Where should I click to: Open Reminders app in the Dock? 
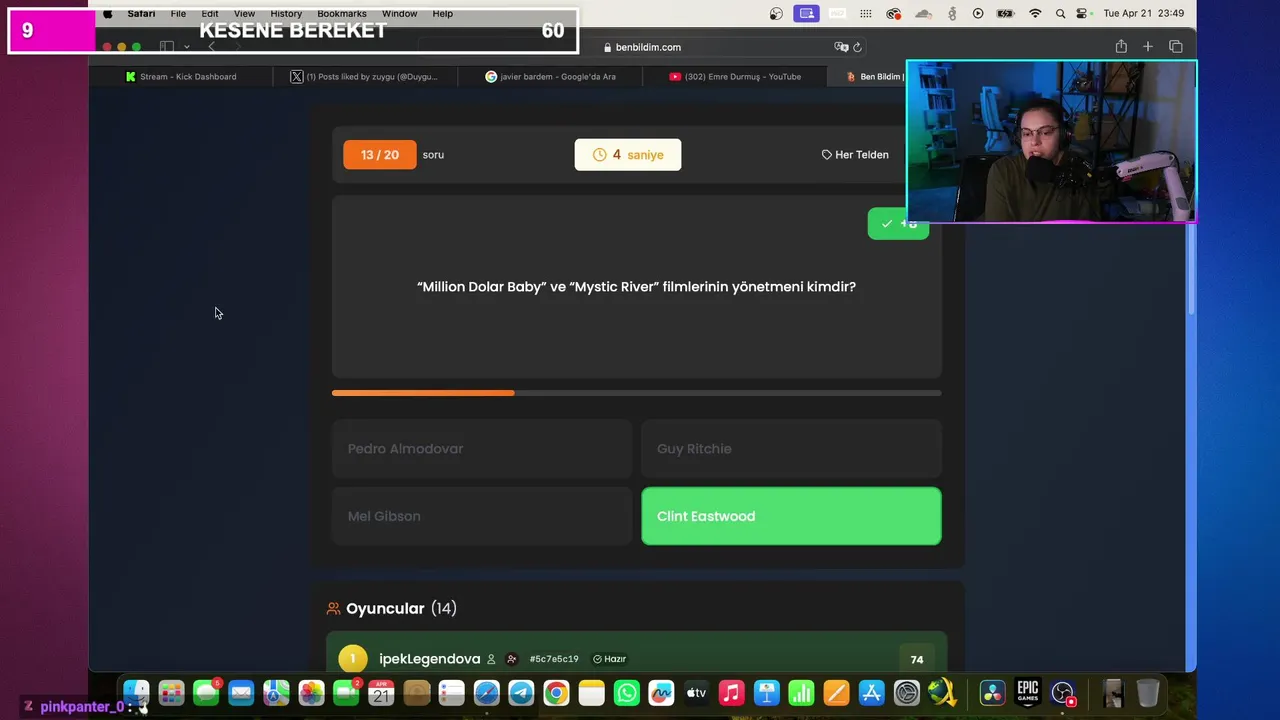click(x=451, y=692)
